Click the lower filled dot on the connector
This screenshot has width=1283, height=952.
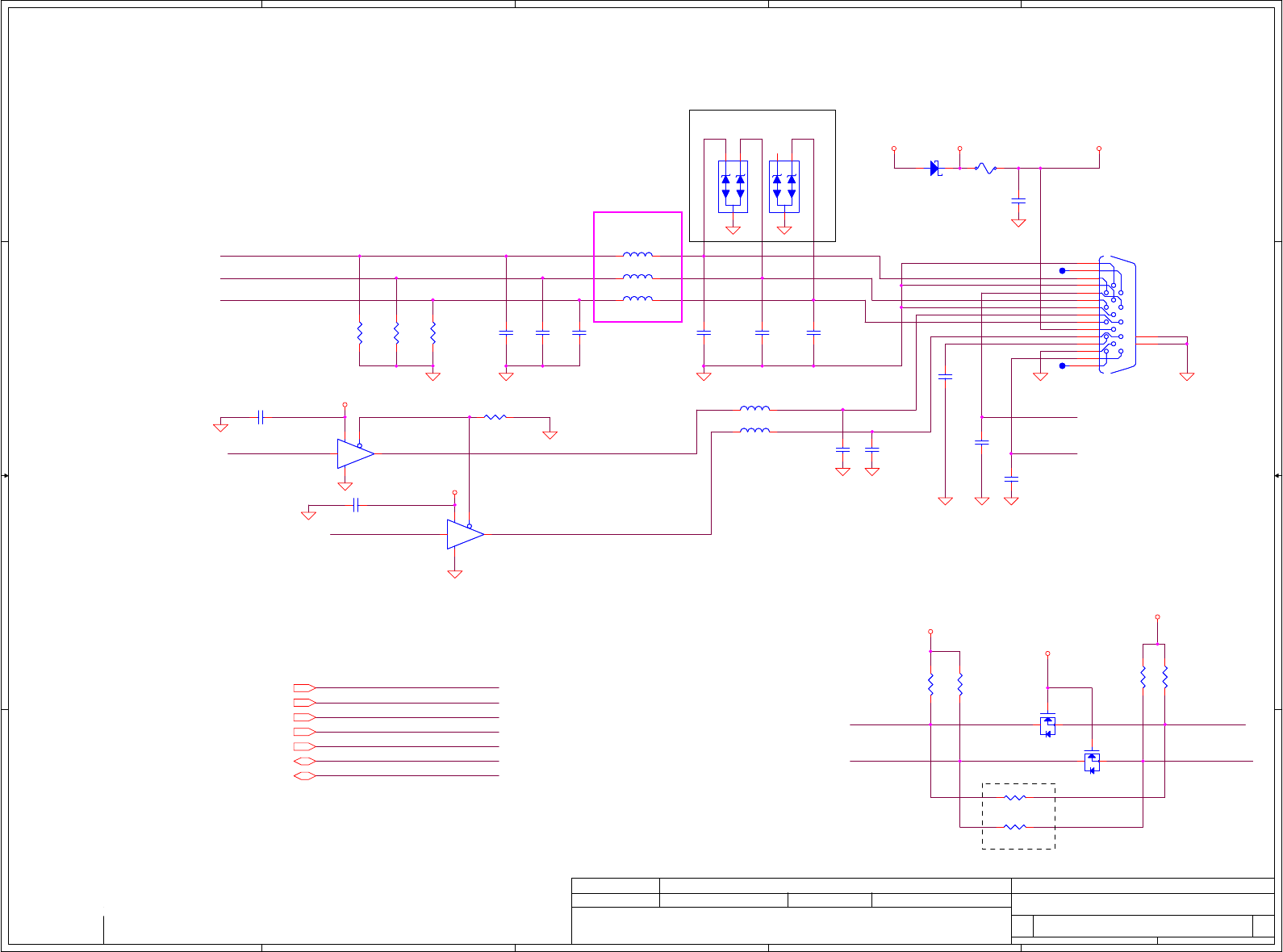[x=1062, y=365]
